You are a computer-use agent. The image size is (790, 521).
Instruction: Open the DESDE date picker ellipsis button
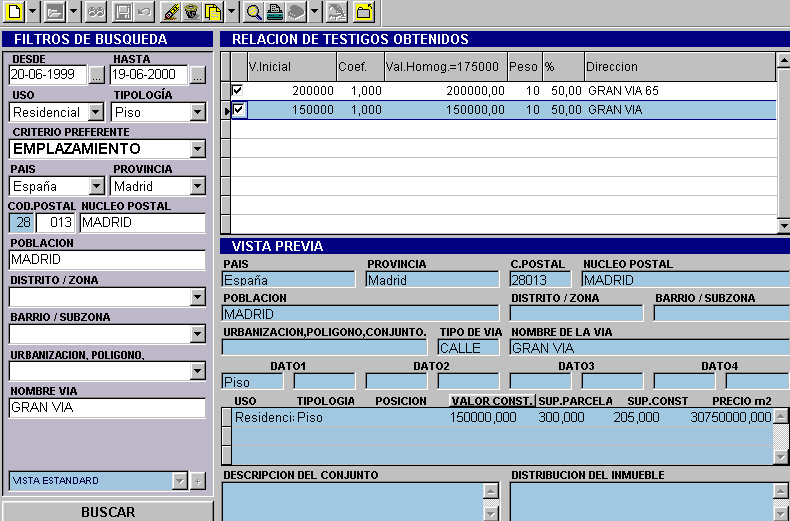point(96,75)
